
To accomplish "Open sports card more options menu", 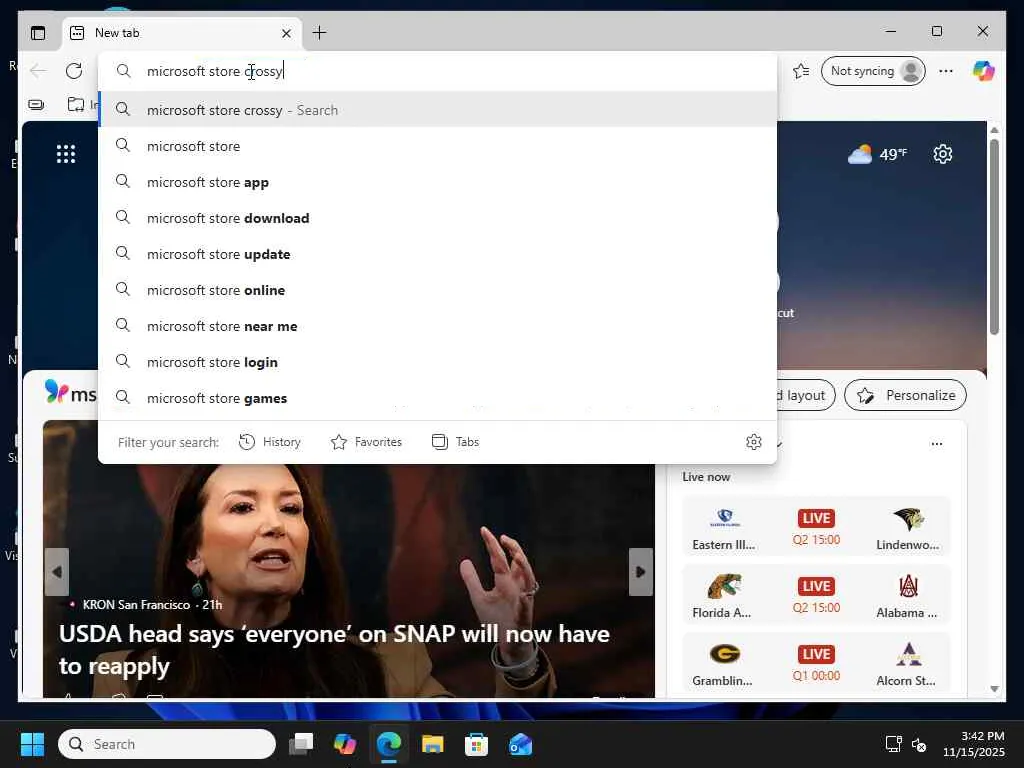I will click(936, 443).
